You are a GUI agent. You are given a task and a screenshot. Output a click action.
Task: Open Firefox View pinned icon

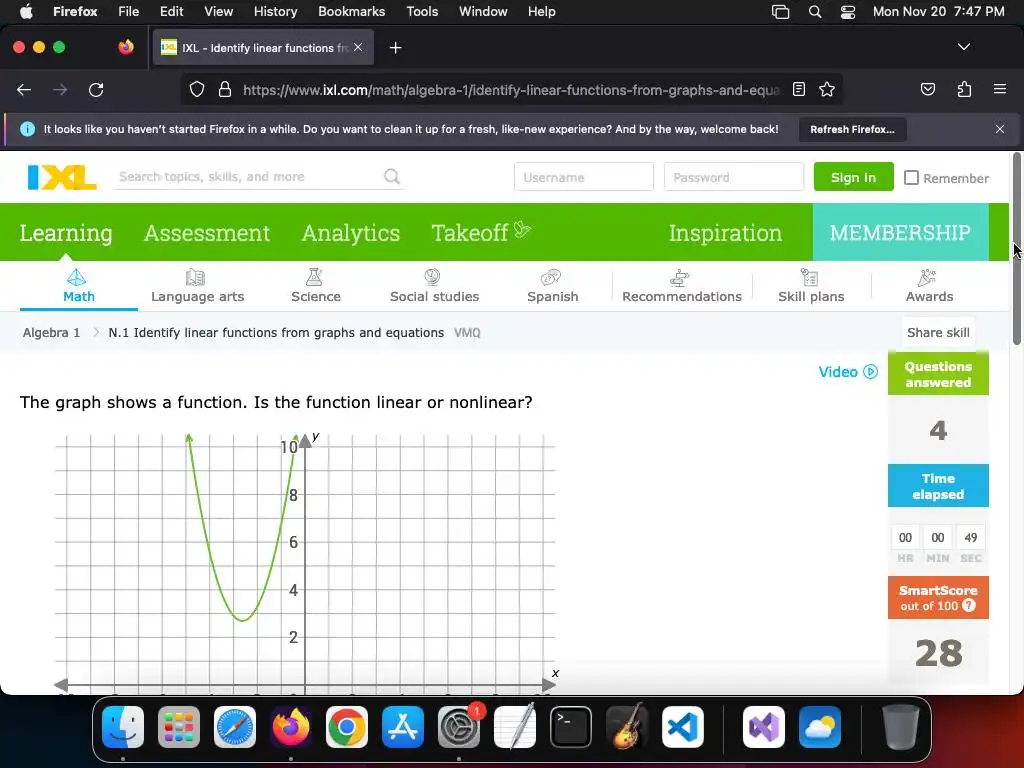point(126,47)
